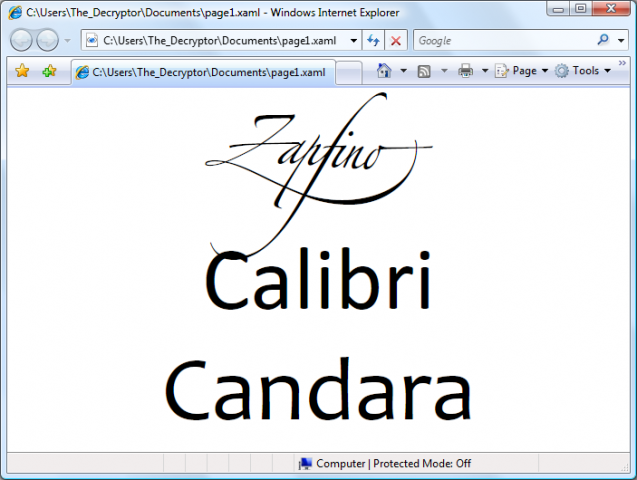Click the Home icon
This screenshot has height=480, width=637.
click(384, 71)
